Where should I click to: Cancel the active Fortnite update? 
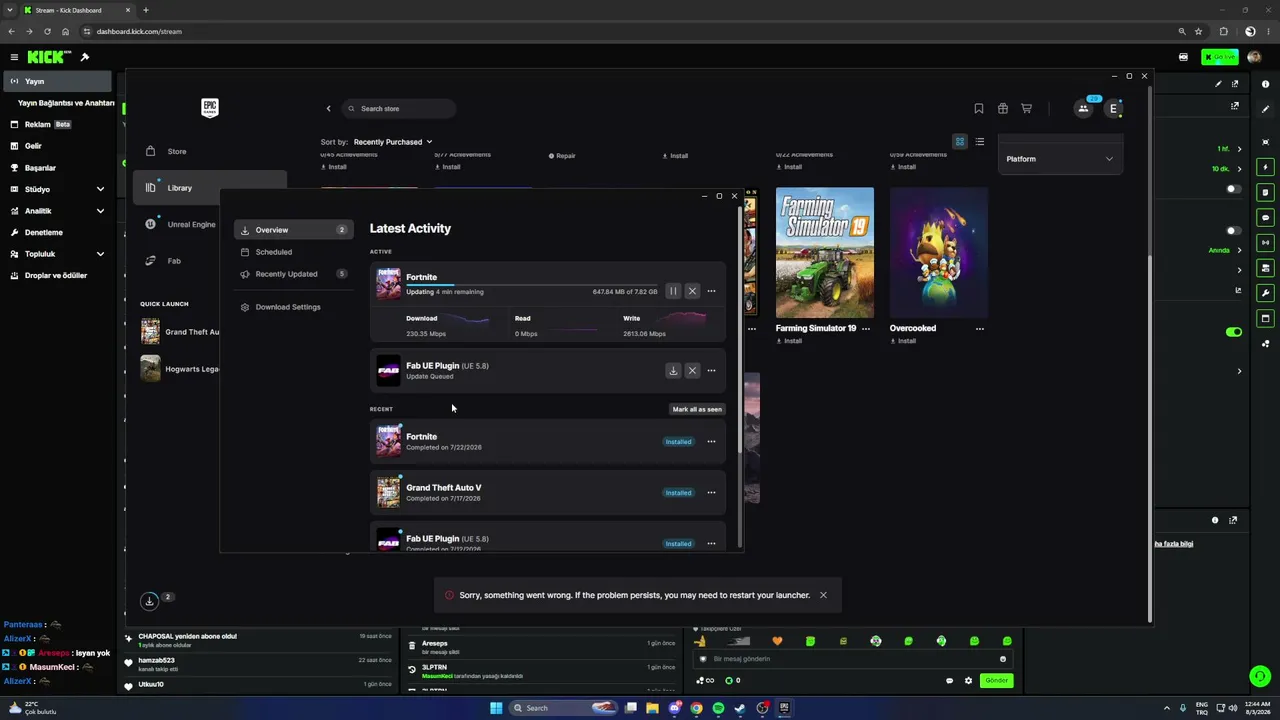pyautogui.click(x=692, y=291)
